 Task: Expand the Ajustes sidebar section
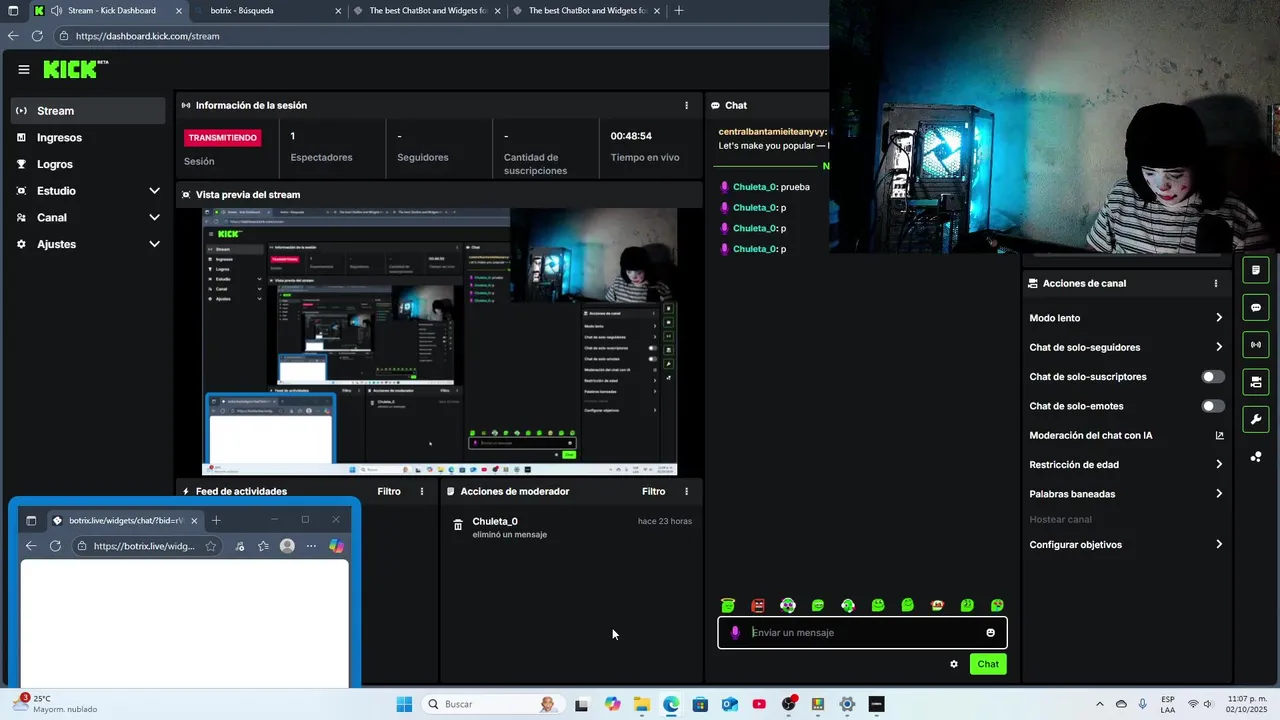154,244
